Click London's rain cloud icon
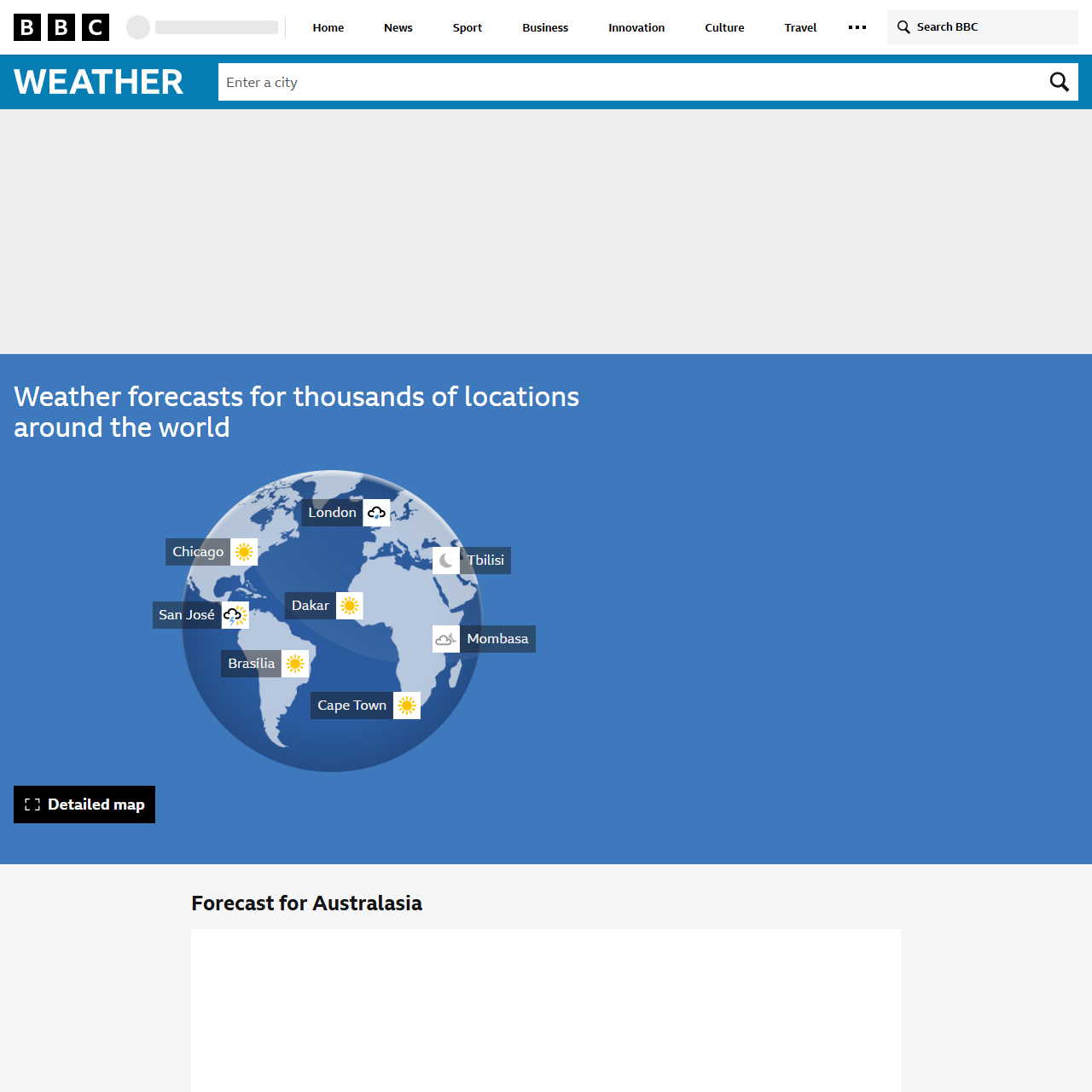 point(376,513)
